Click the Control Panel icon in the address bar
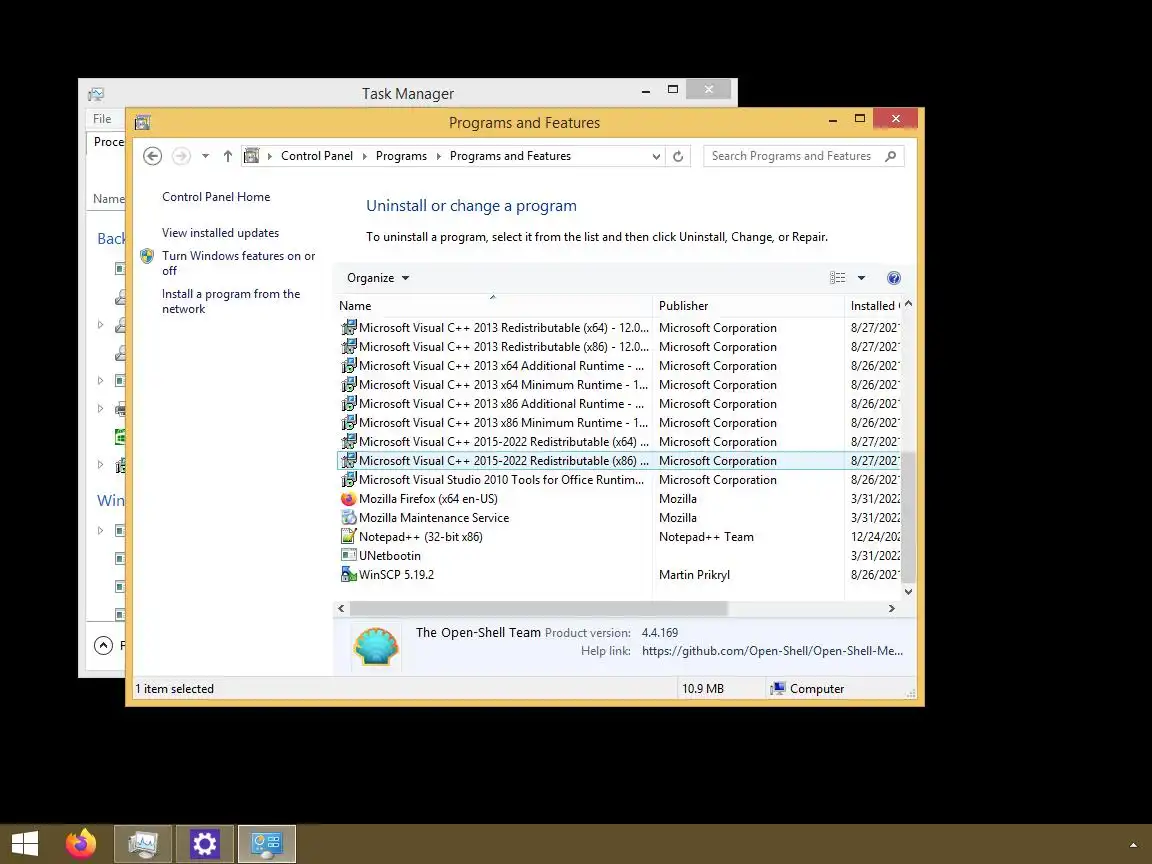This screenshot has width=1152, height=864. pos(252,156)
